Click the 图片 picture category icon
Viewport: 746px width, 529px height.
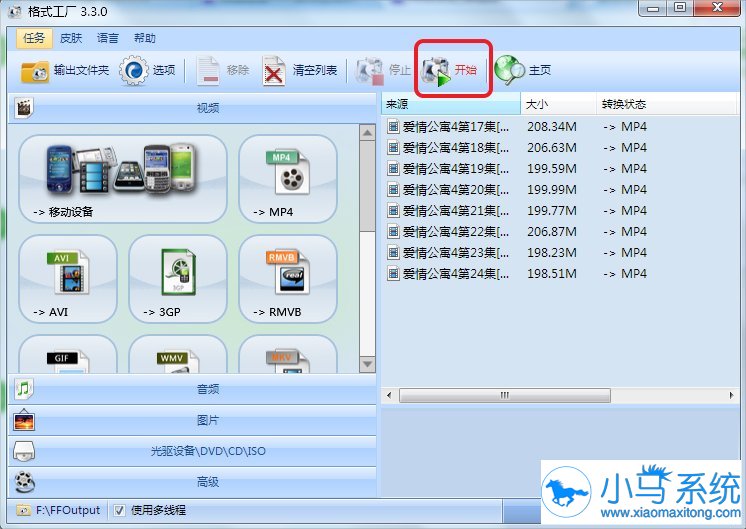point(24,420)
